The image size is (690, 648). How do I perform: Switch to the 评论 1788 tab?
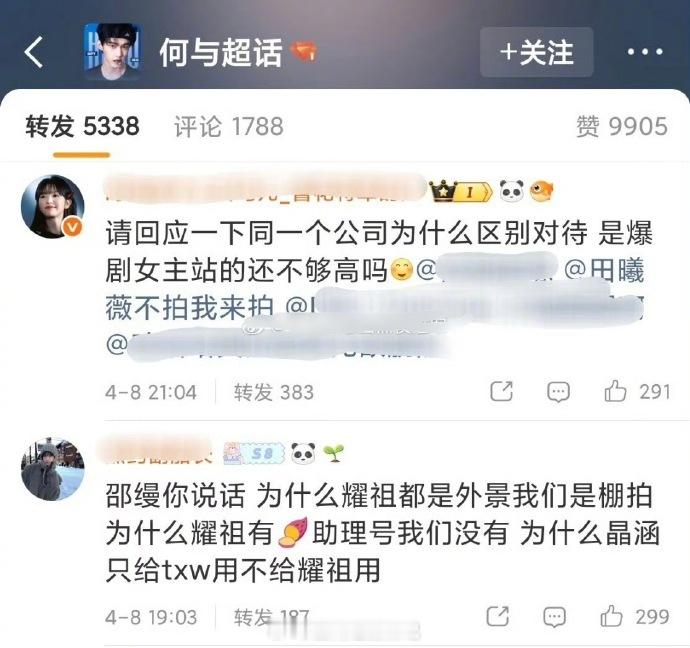(228, 127)
